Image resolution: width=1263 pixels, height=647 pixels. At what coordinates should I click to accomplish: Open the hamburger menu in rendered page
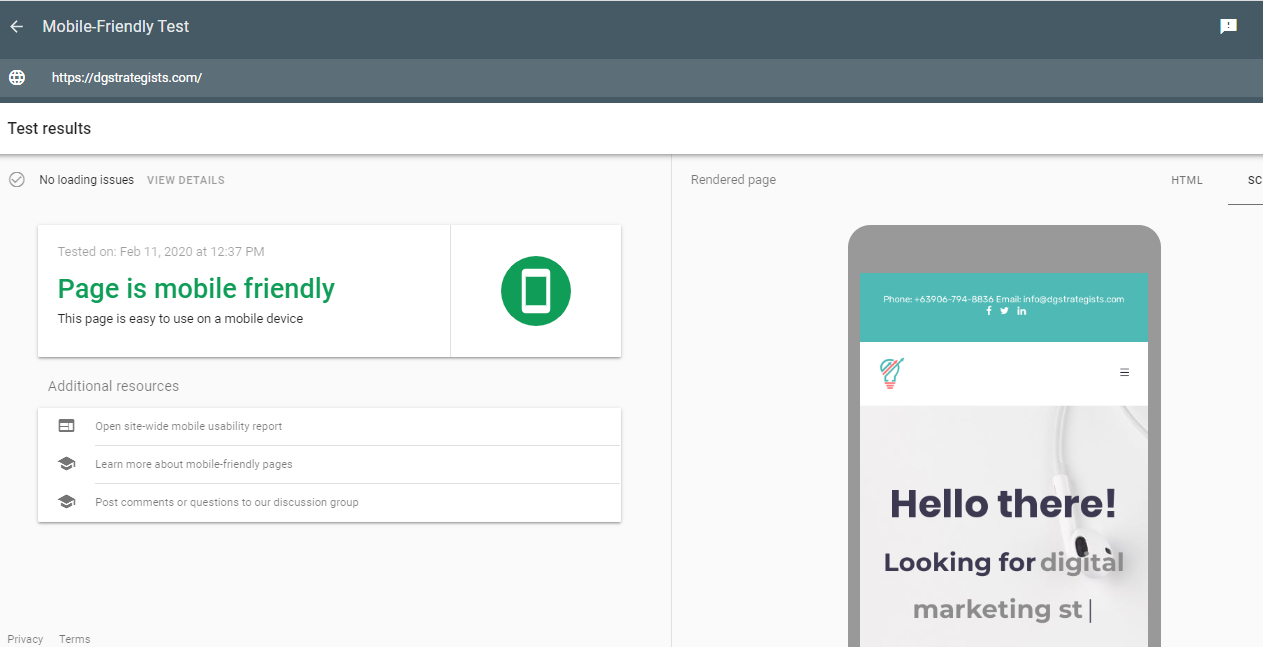coord(1124,372)
